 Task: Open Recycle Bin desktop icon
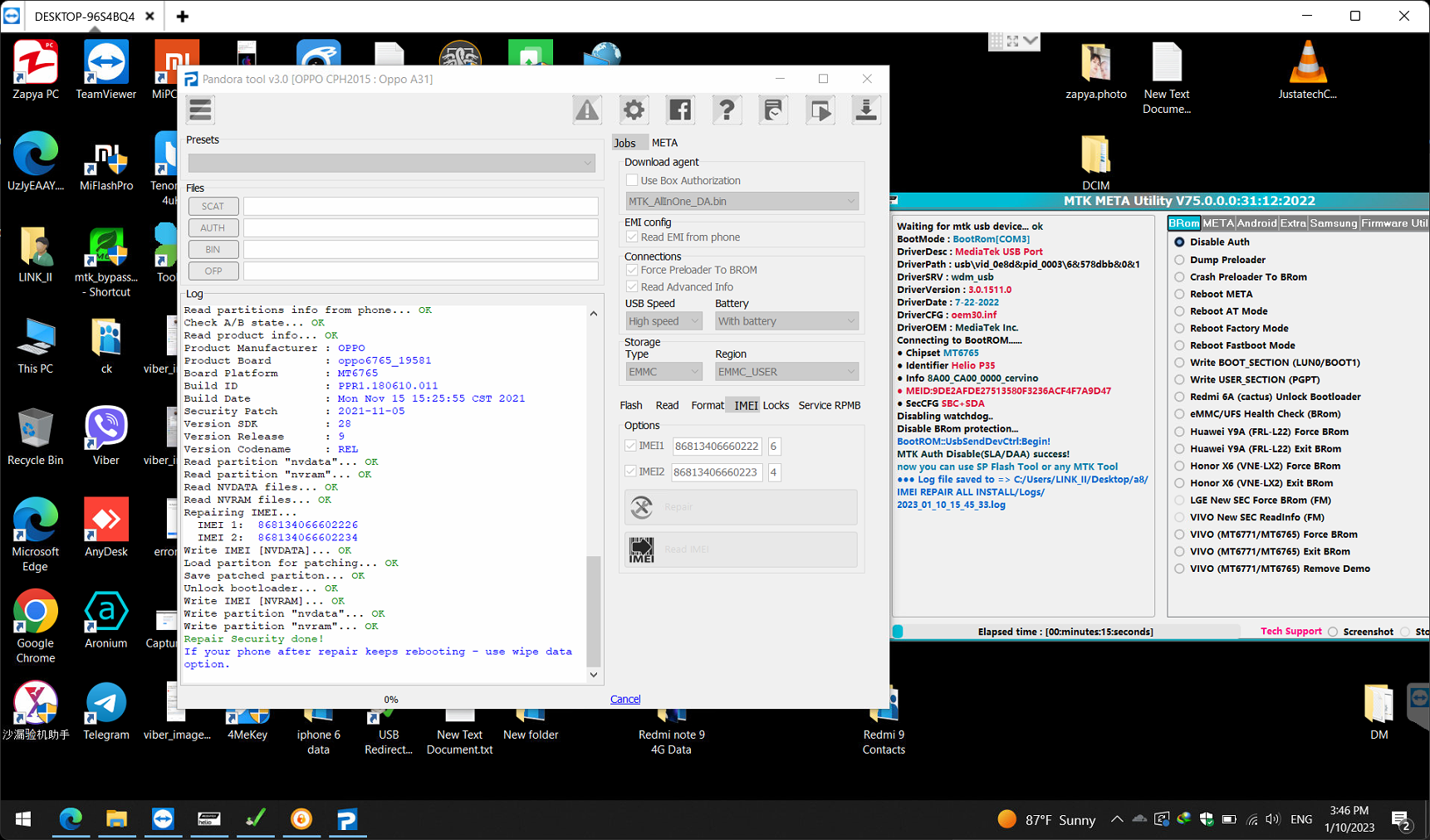click(x=36, y=436)
